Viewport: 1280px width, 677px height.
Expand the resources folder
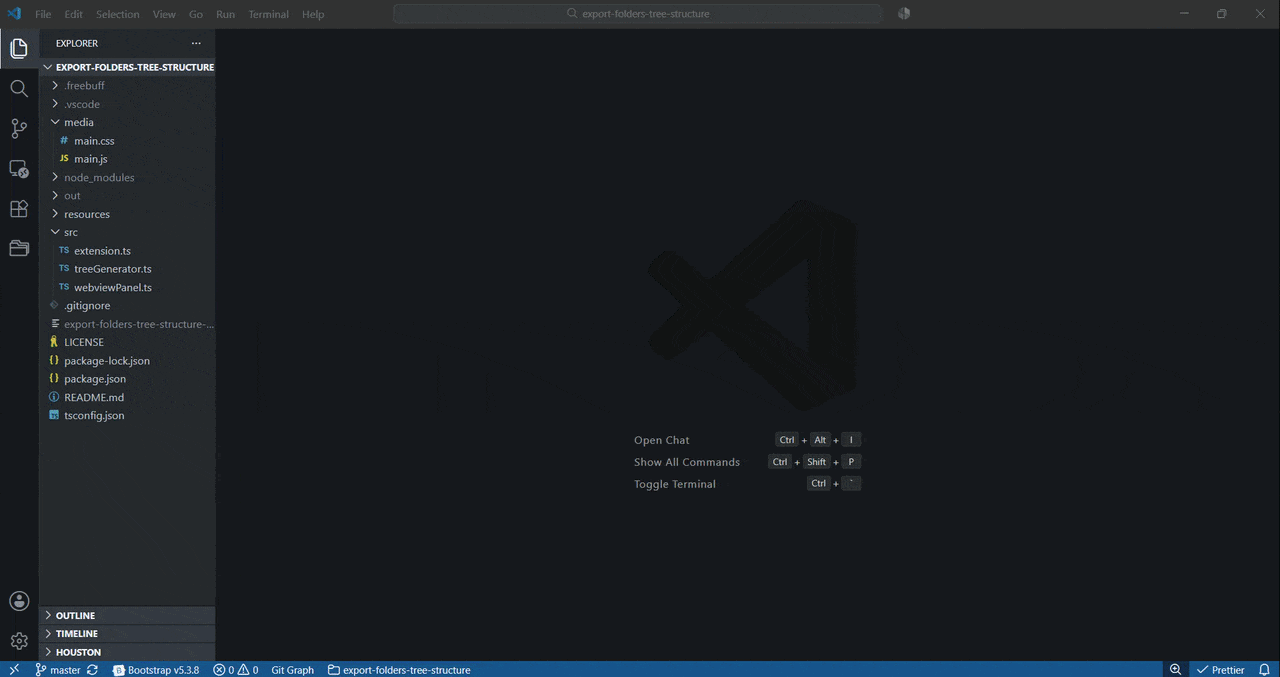[127, 214]
